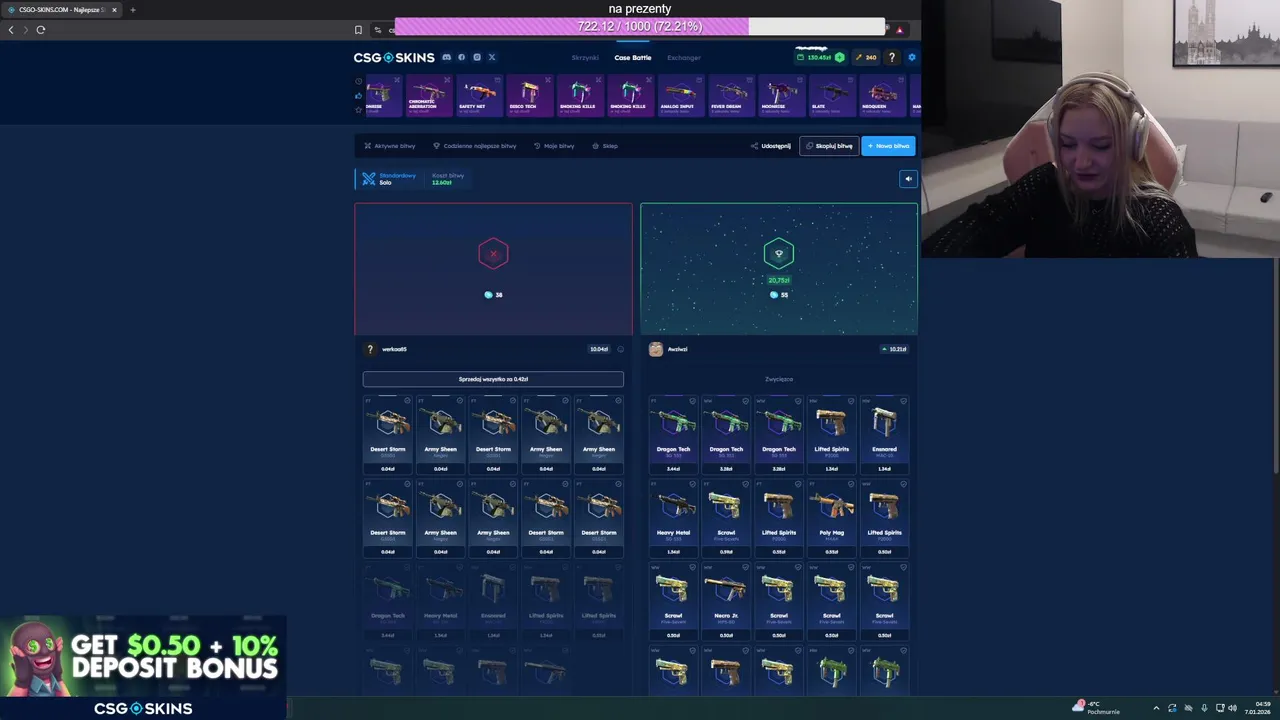The height and width of the screenshot is (720, 1280).
Task: Toggle check on Poly Mag card
Action: [x=851, y=484]
